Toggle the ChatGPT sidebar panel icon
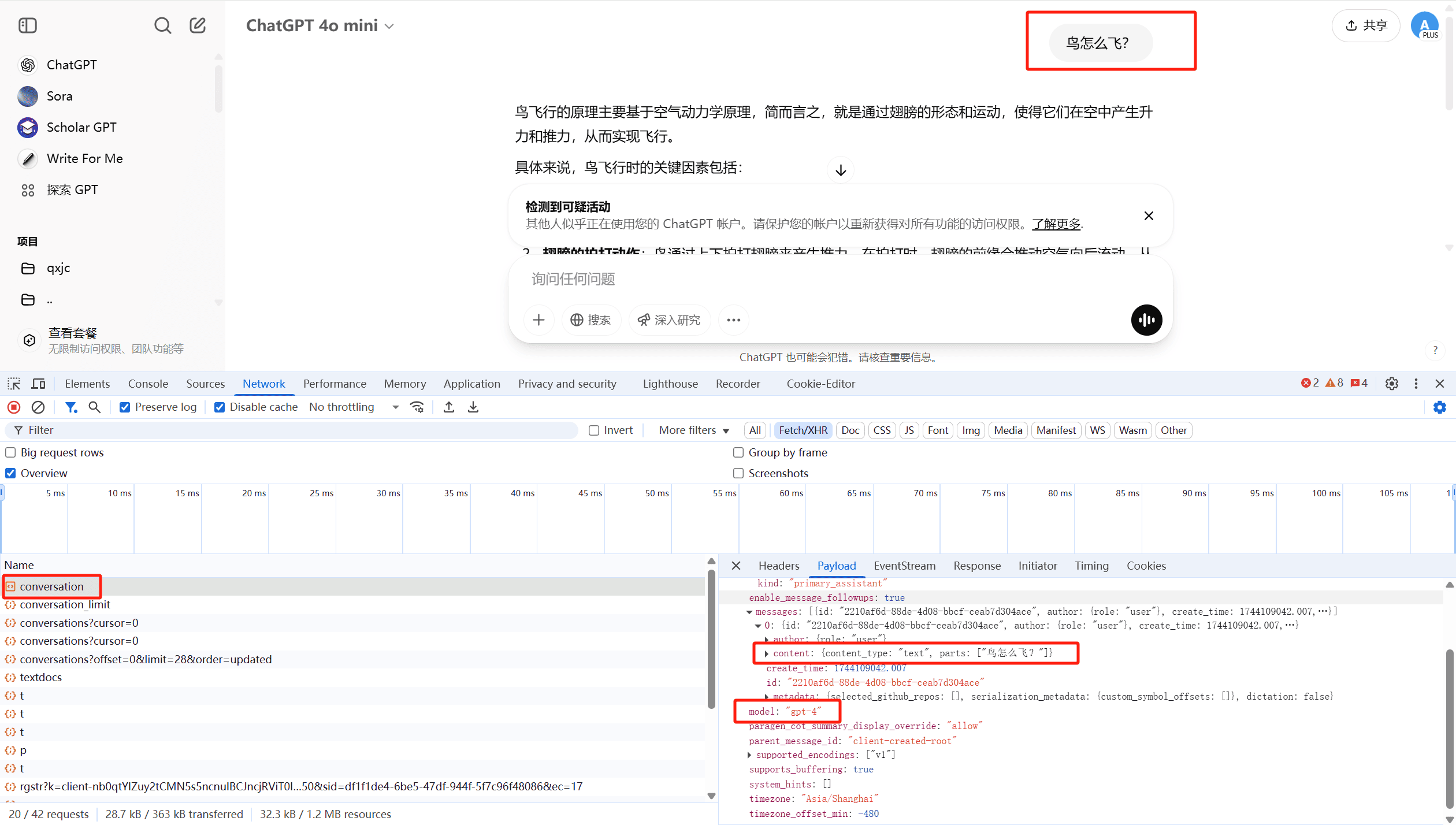 coord(28,25)
